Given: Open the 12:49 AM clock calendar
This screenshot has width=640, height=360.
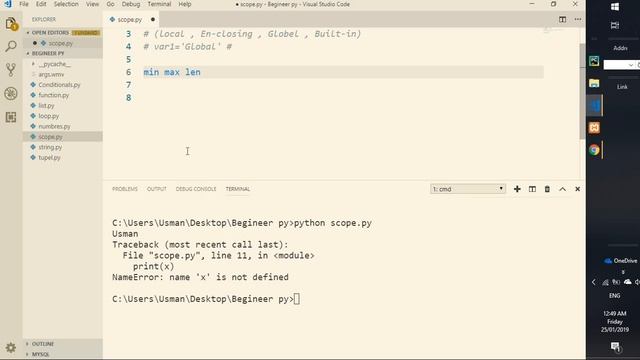Looking at the screenshot, I should (615, 322).
